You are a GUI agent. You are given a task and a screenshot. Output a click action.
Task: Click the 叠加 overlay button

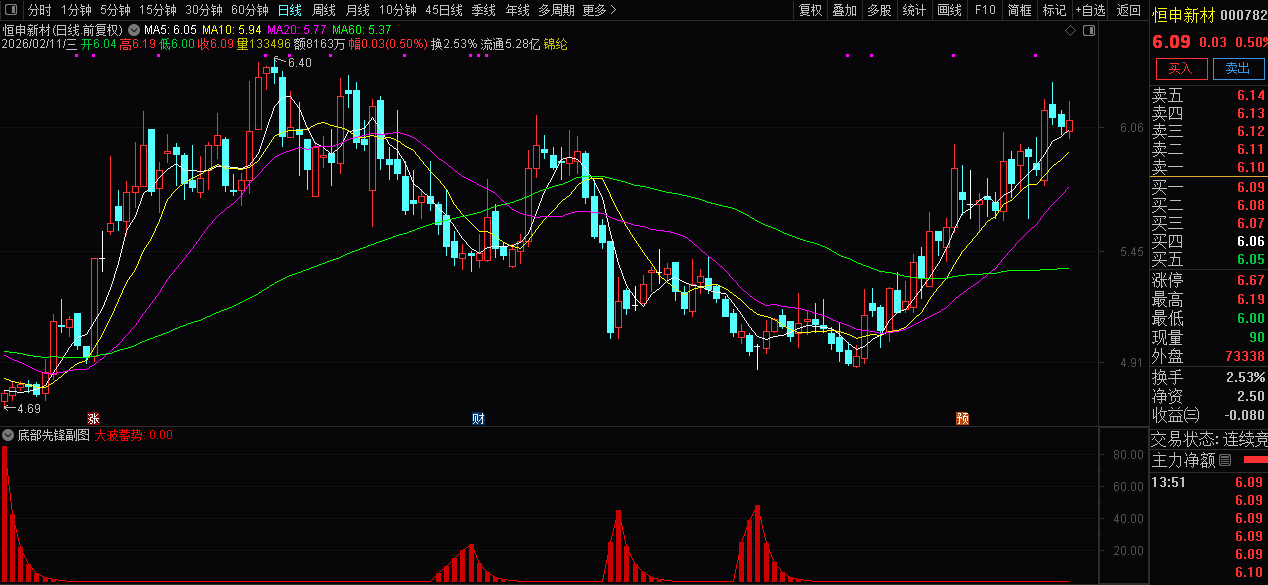(845, 10)
